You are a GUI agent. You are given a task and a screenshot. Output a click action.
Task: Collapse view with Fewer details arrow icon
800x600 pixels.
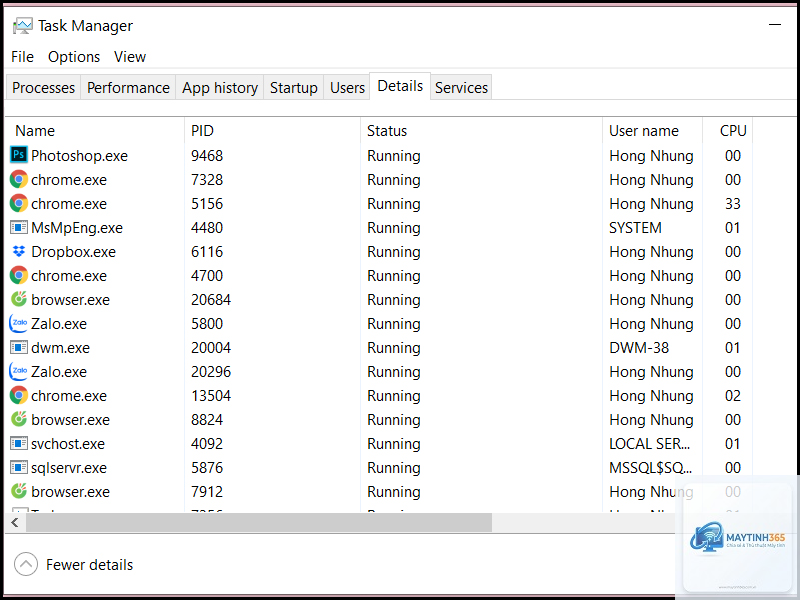26,564
